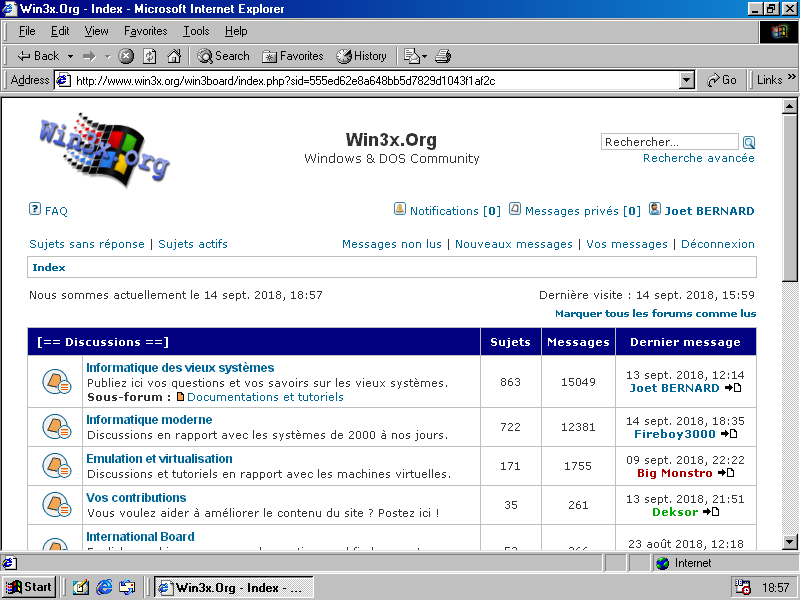Expand the Back button history arrow
This screenshot has height=600, width=800.
[68, 56]
